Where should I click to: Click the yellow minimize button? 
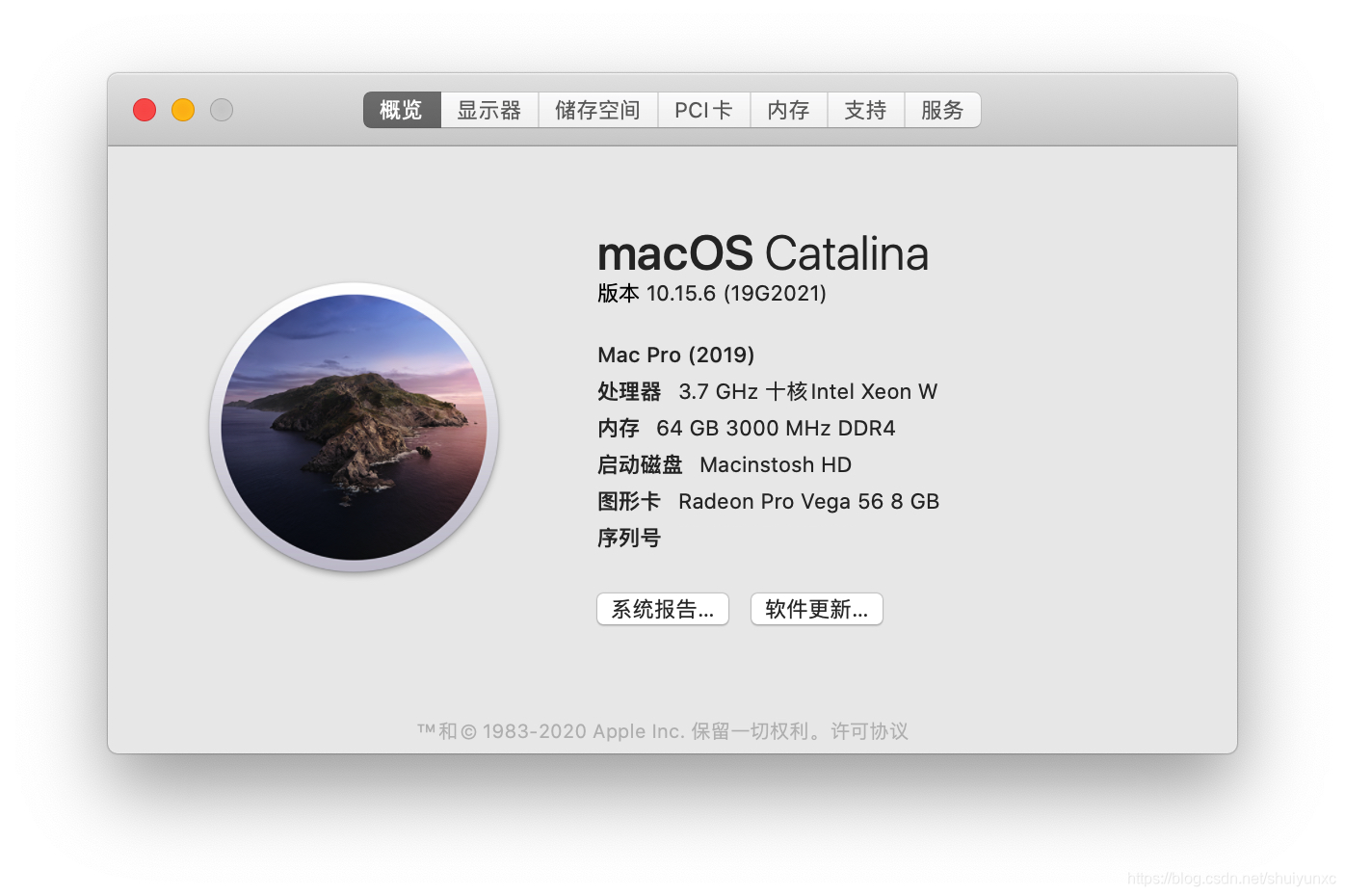click(x=182, y=109)
